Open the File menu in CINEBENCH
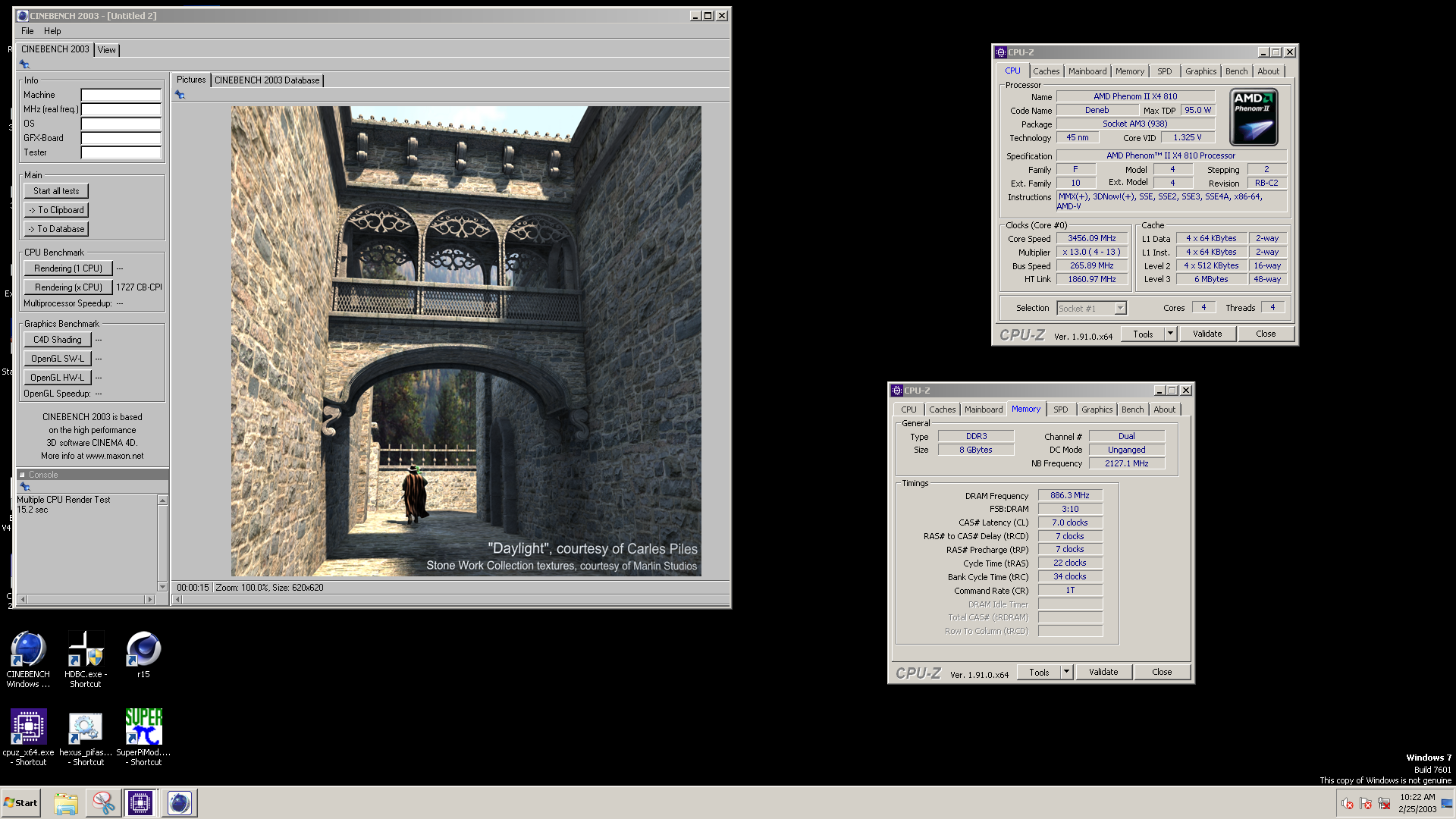 (27, 31)
